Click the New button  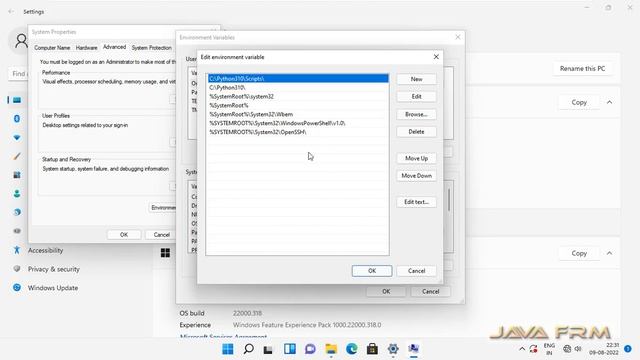click(x=416, y=79)
